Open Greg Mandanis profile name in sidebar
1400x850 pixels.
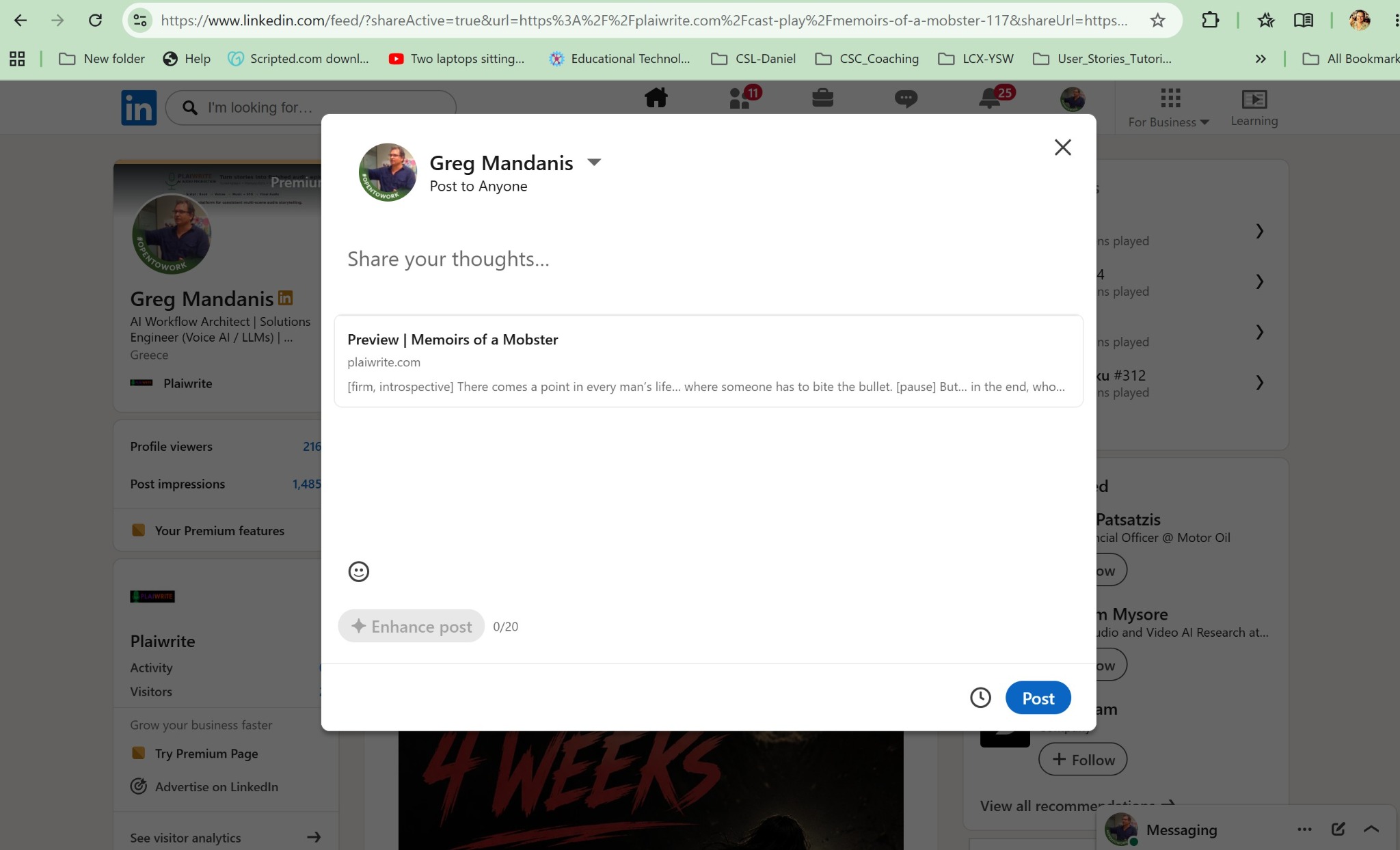coord(202,299)
